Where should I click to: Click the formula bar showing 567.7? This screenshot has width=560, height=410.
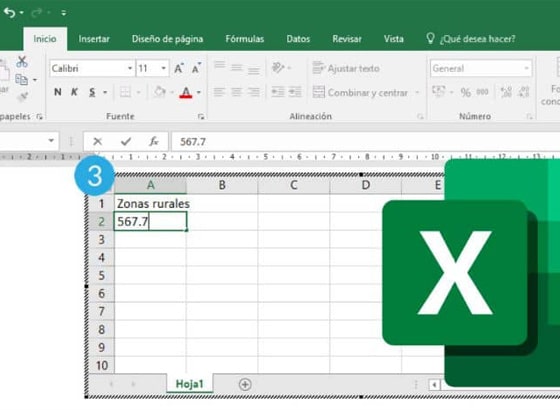click(x=365, y=141)
